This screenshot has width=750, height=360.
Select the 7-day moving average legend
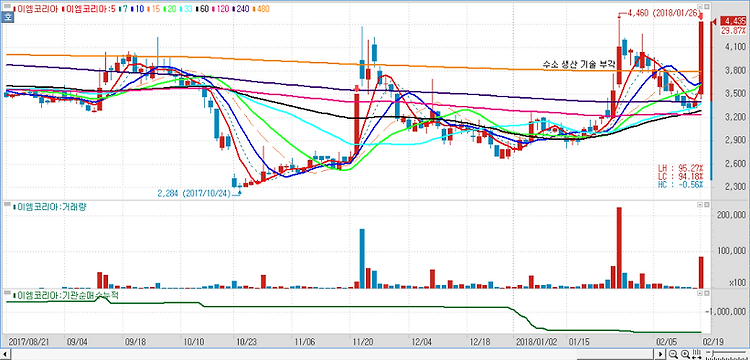click(x=123, y=9)
